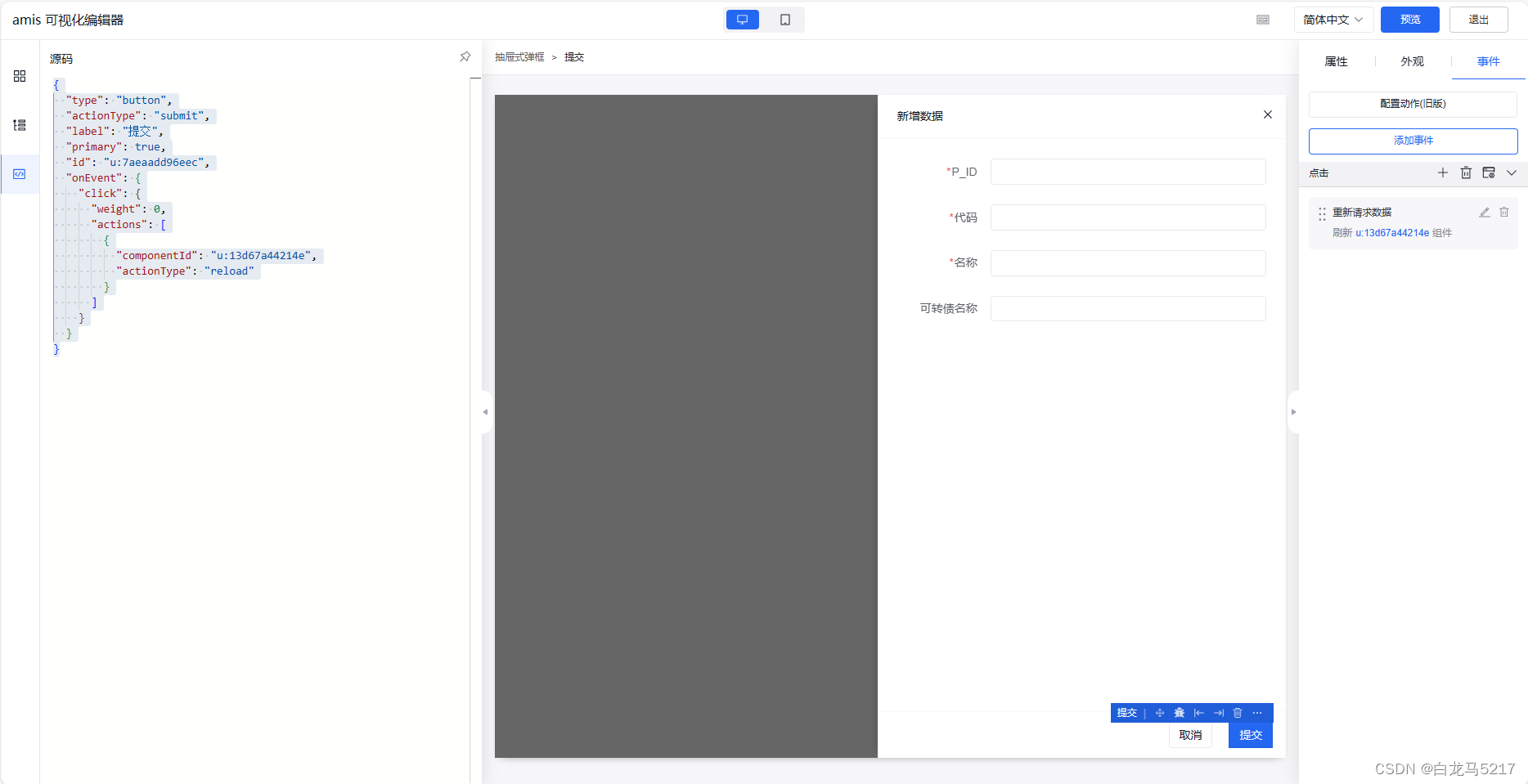Screen dimensions: 1528x784
Task: Click the P_ID input field
Action: (x=1128, y=172)
